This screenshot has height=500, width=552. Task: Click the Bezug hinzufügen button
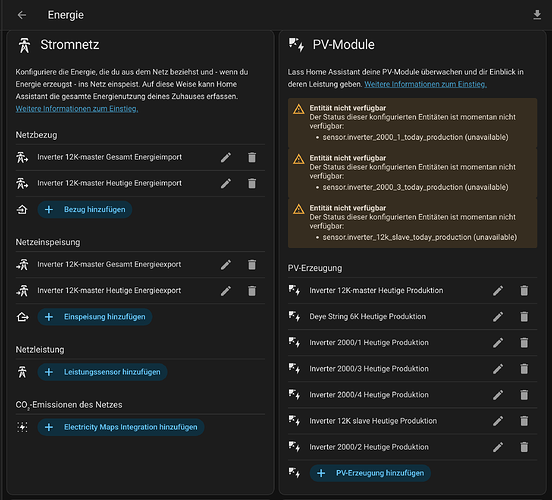tap(85, 210)
